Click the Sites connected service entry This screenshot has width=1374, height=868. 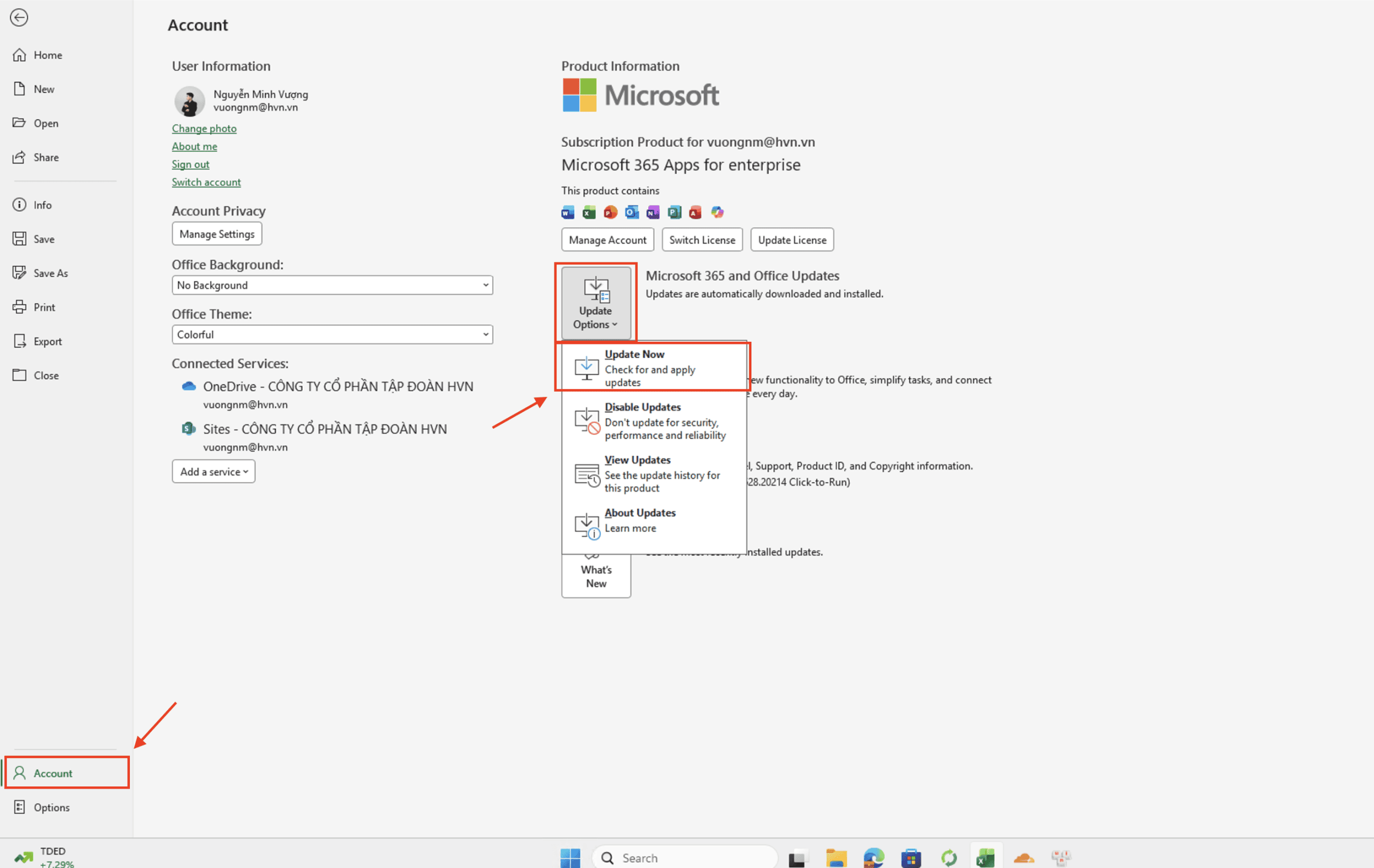tap(315, 437)
